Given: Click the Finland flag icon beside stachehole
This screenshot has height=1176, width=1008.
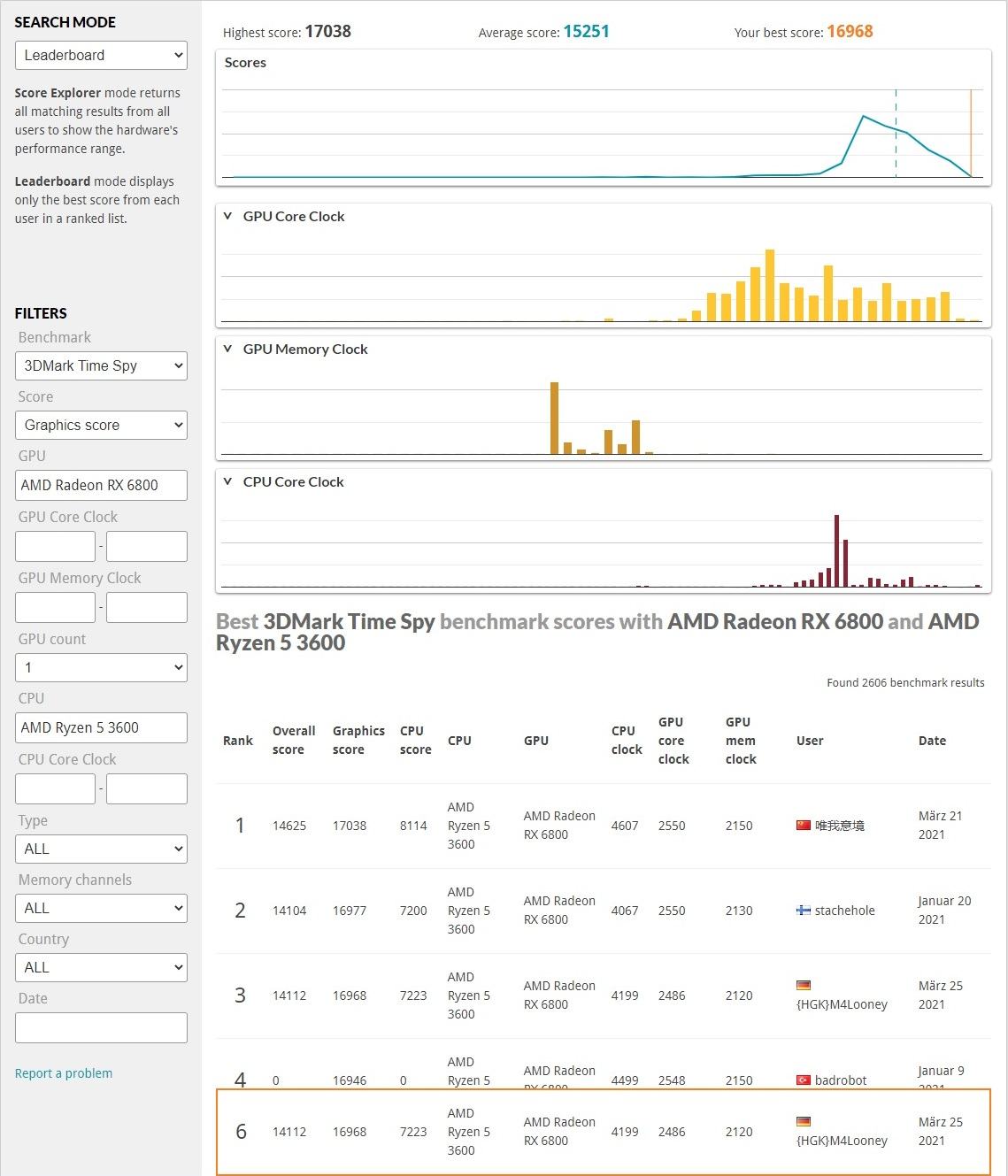Looking at the screenshot, I should [x=804, y=911].
